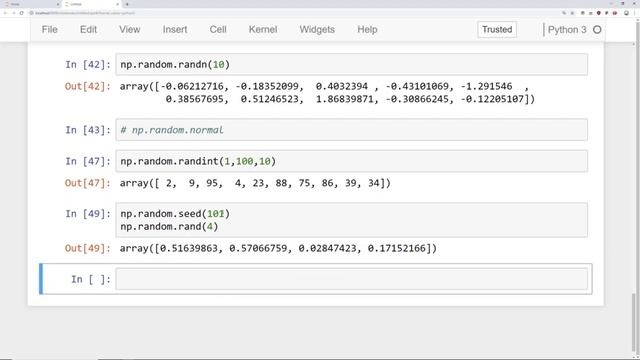Select the In [47] prompt
This screenshot has width=640, height=360.
click(88, 161)
